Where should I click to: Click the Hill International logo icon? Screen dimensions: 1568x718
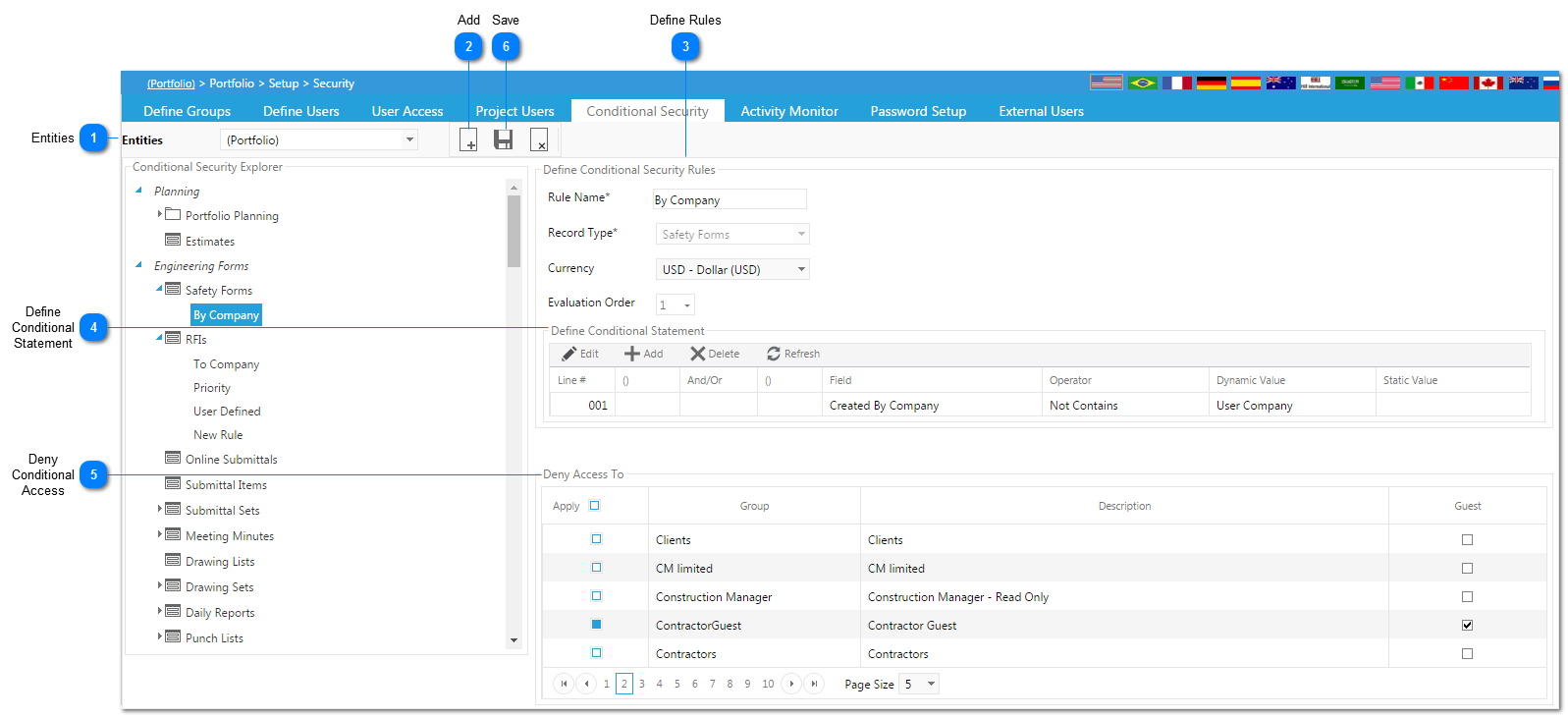coord(1316,83)
